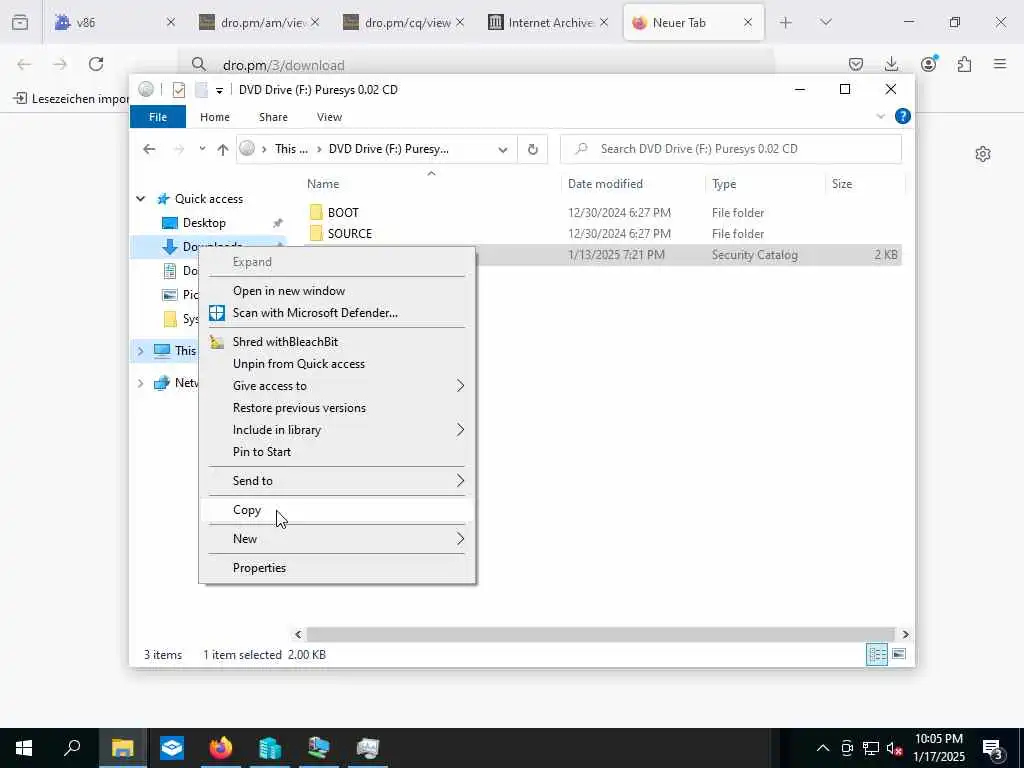Refresh the DVD Drive folder view

click(x=533, y=150)
